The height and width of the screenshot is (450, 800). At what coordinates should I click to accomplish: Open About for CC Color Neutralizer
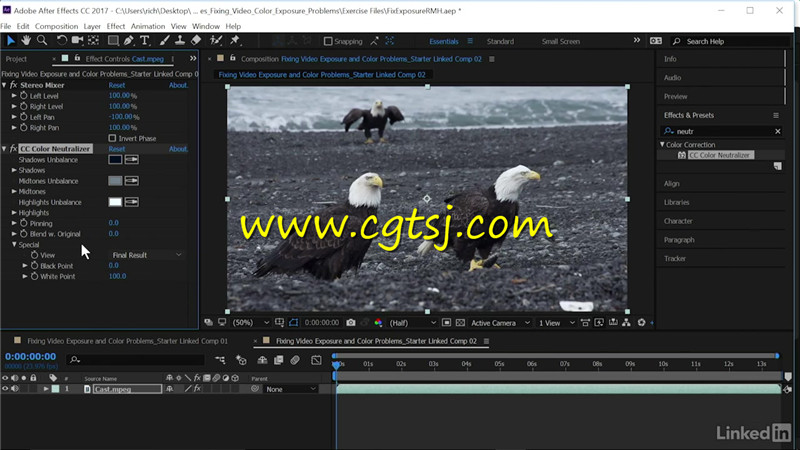(179, 149)
